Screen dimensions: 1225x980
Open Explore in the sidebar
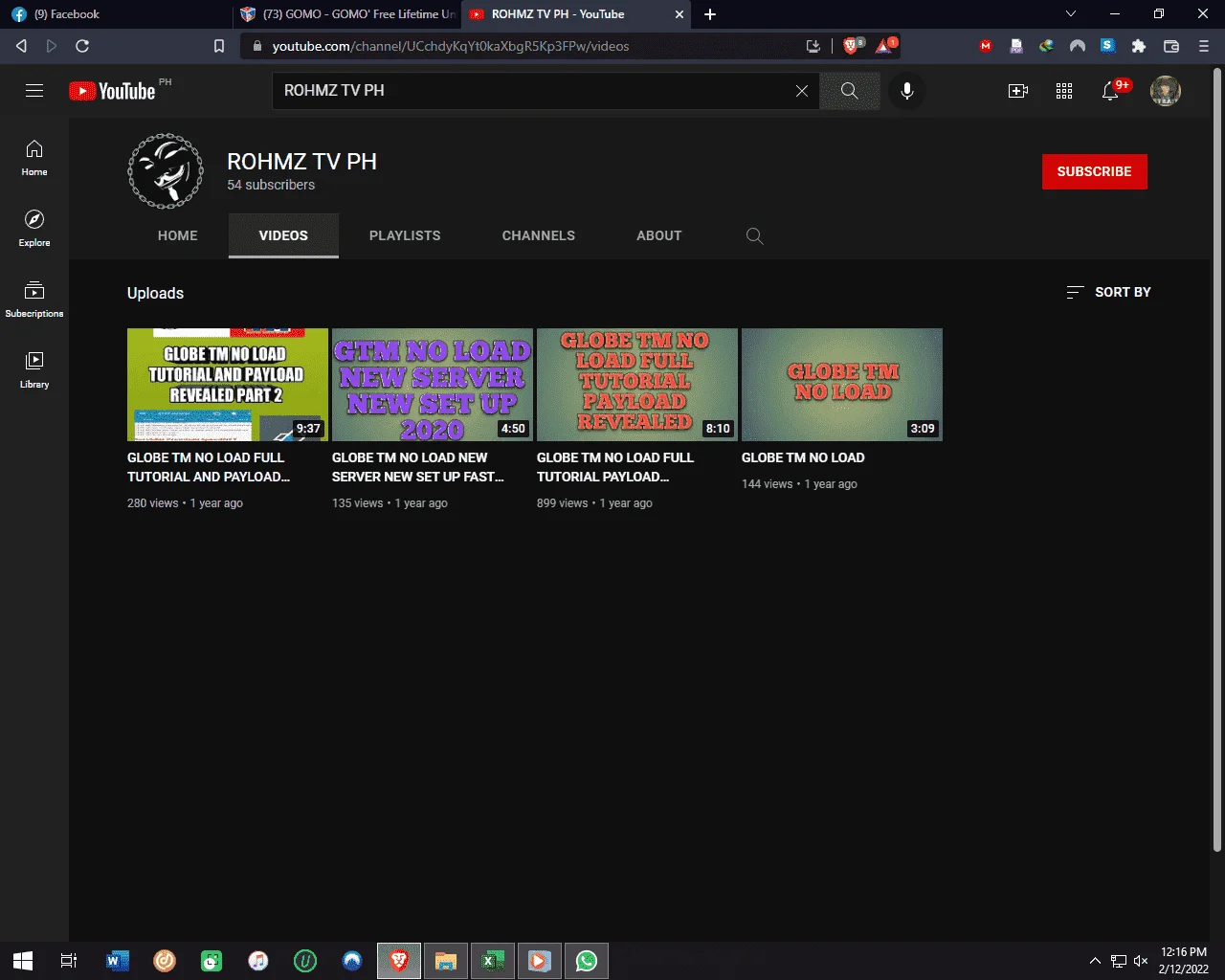(x=34, y=229)
